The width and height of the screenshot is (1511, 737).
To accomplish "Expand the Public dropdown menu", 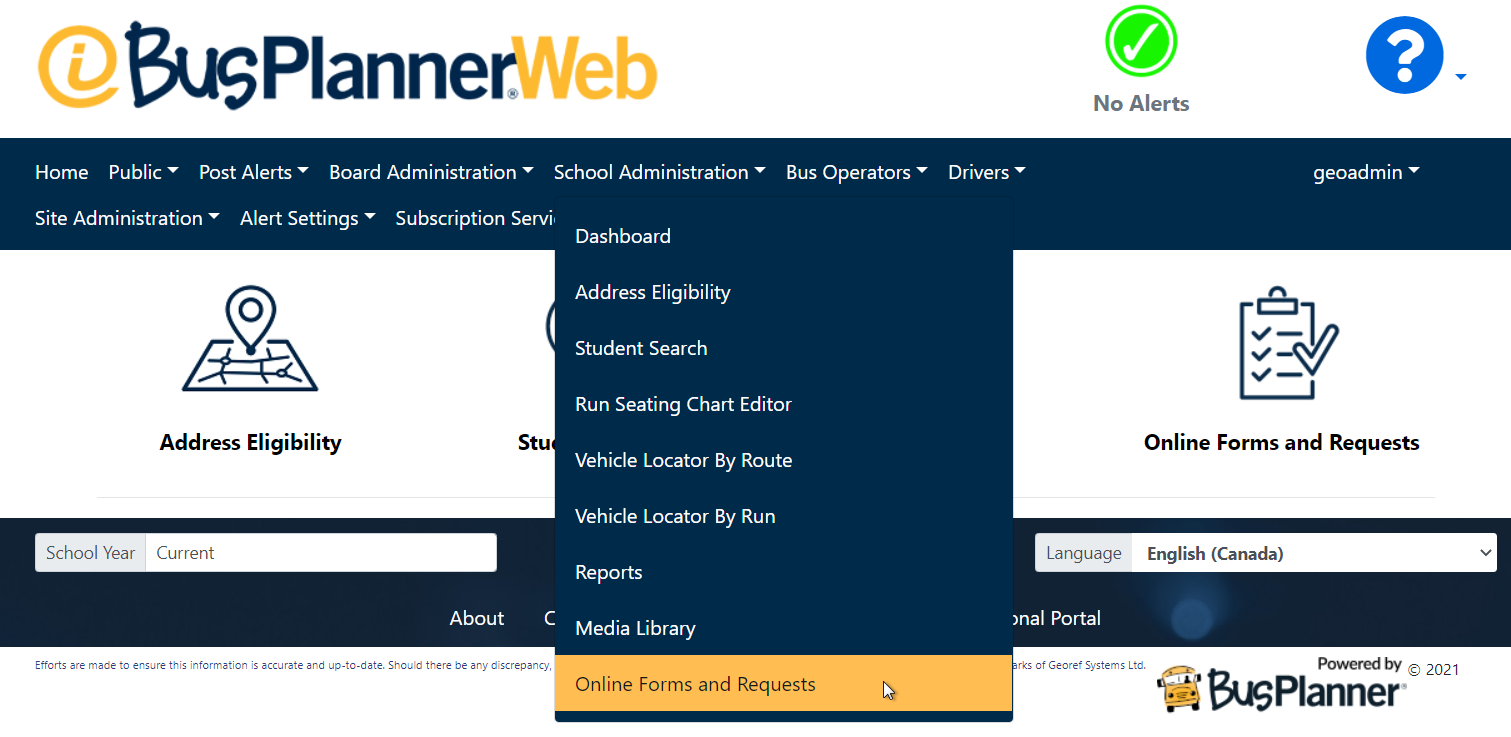I will 143,172.
